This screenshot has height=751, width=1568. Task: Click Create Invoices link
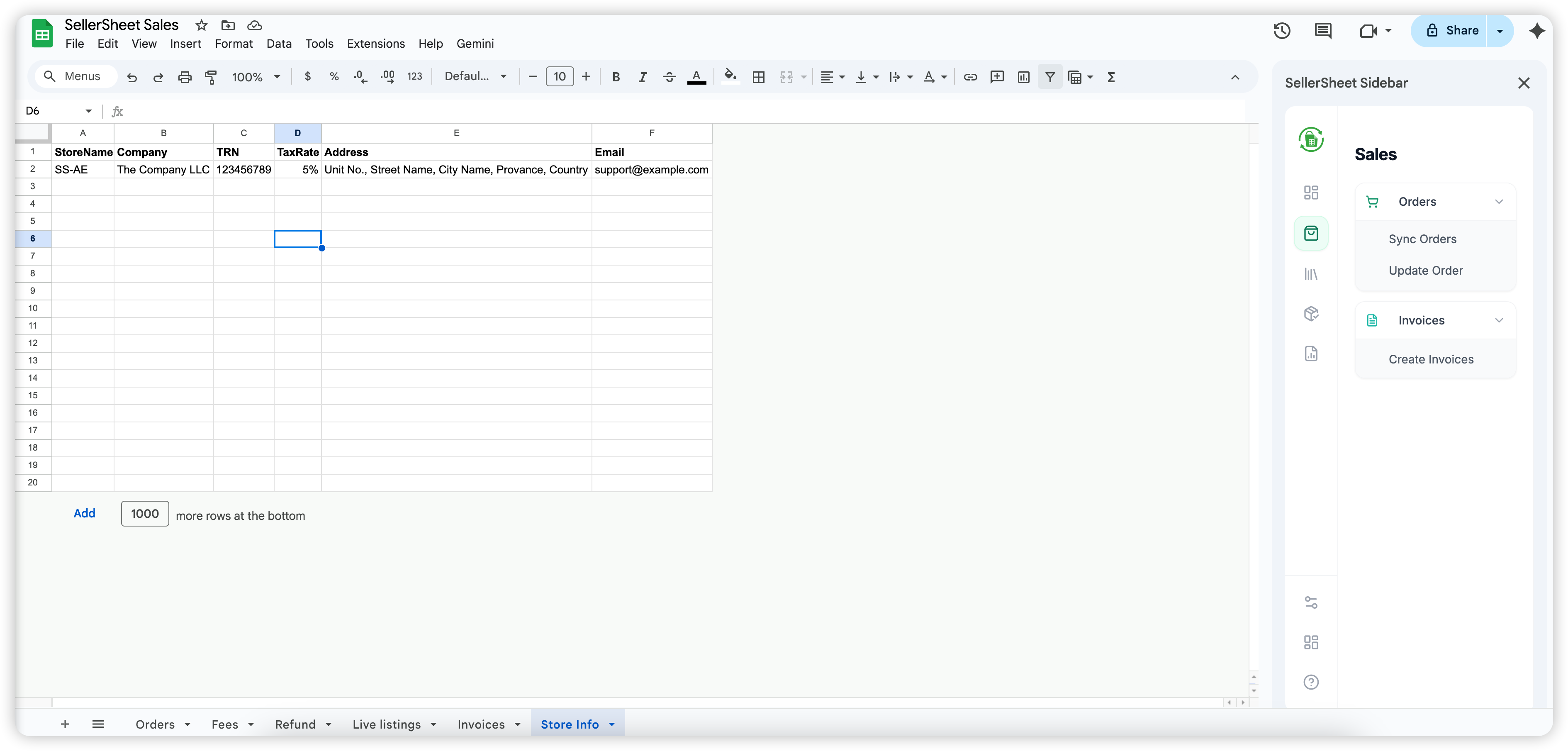(x=1430, y=359)
